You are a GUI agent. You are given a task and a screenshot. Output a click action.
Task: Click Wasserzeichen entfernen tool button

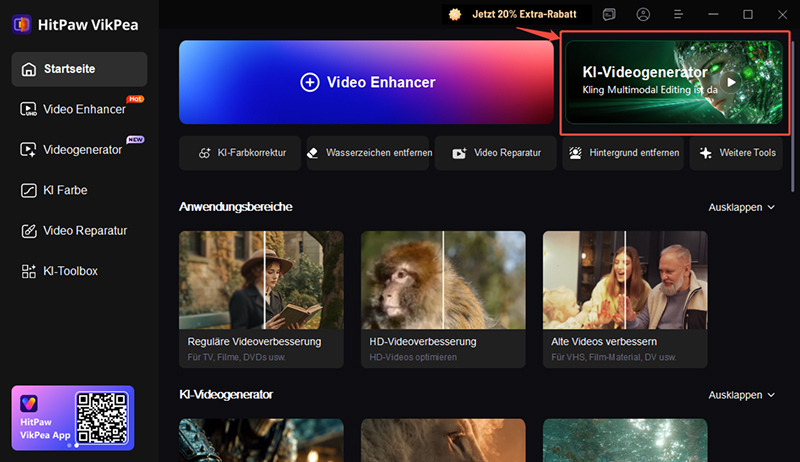tap(368, 153)
